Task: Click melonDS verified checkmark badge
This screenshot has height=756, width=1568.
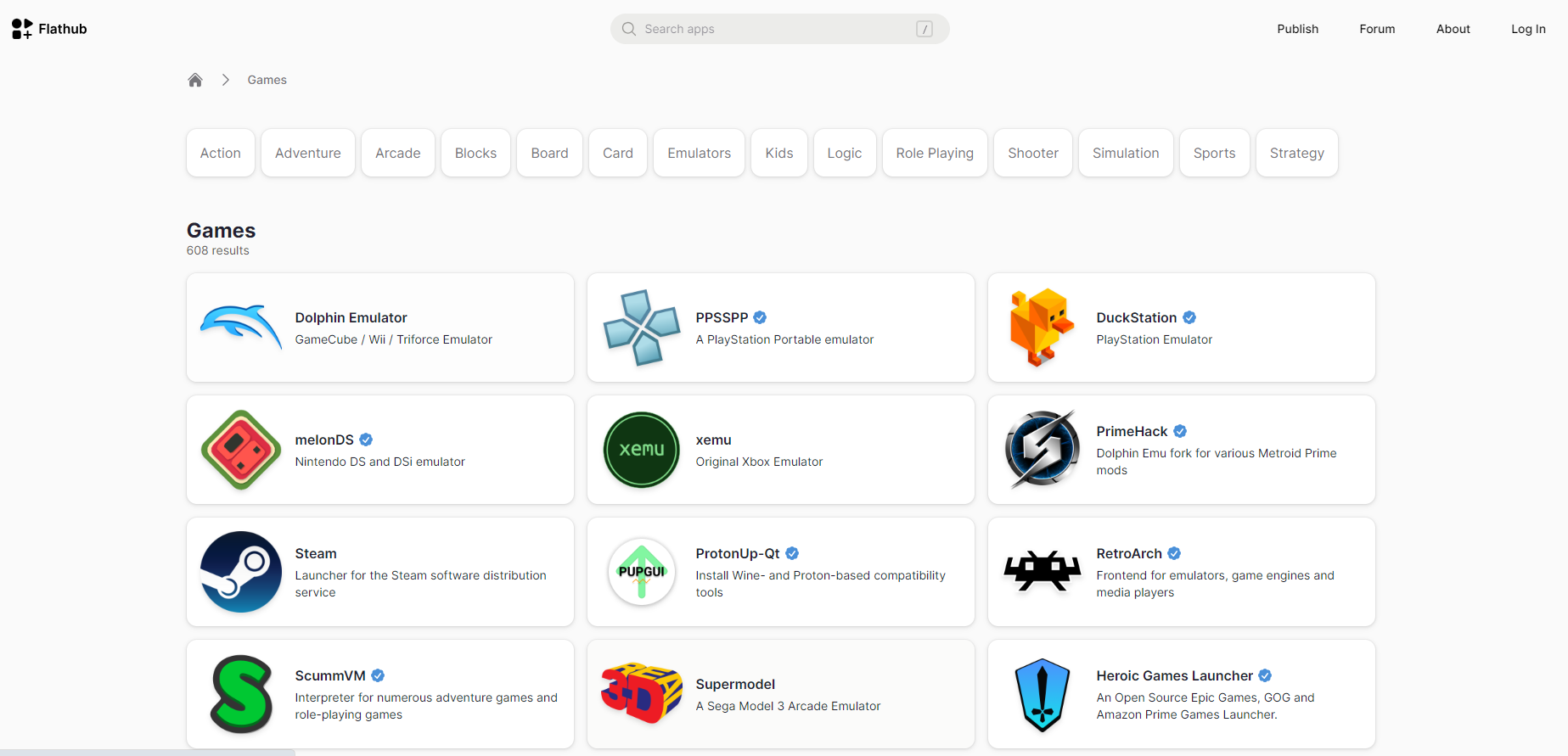Action: (366, 440)
